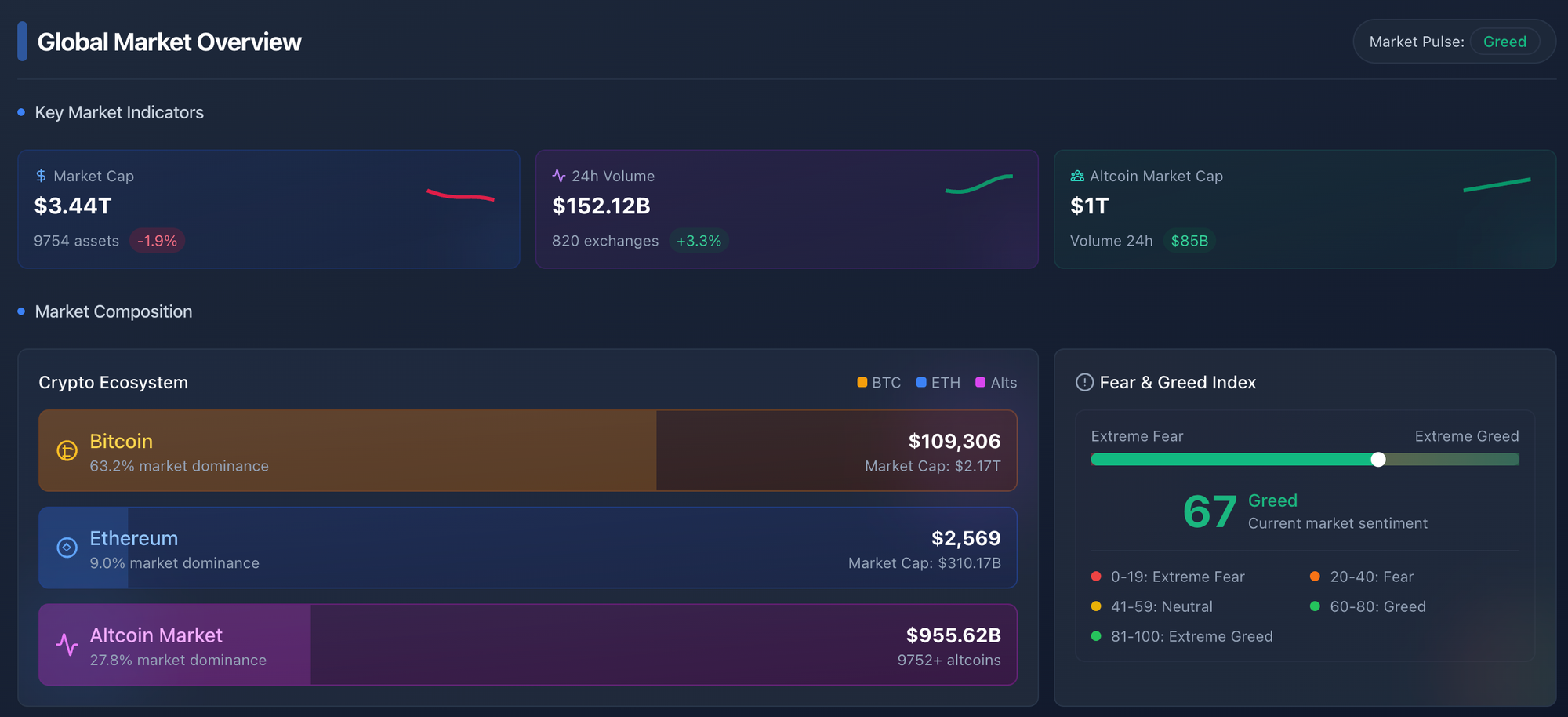The height and width of the screenshot is (717, 1568).
Task: Click the 20-40: Fear legend text
Action: tap(1372, 577)
